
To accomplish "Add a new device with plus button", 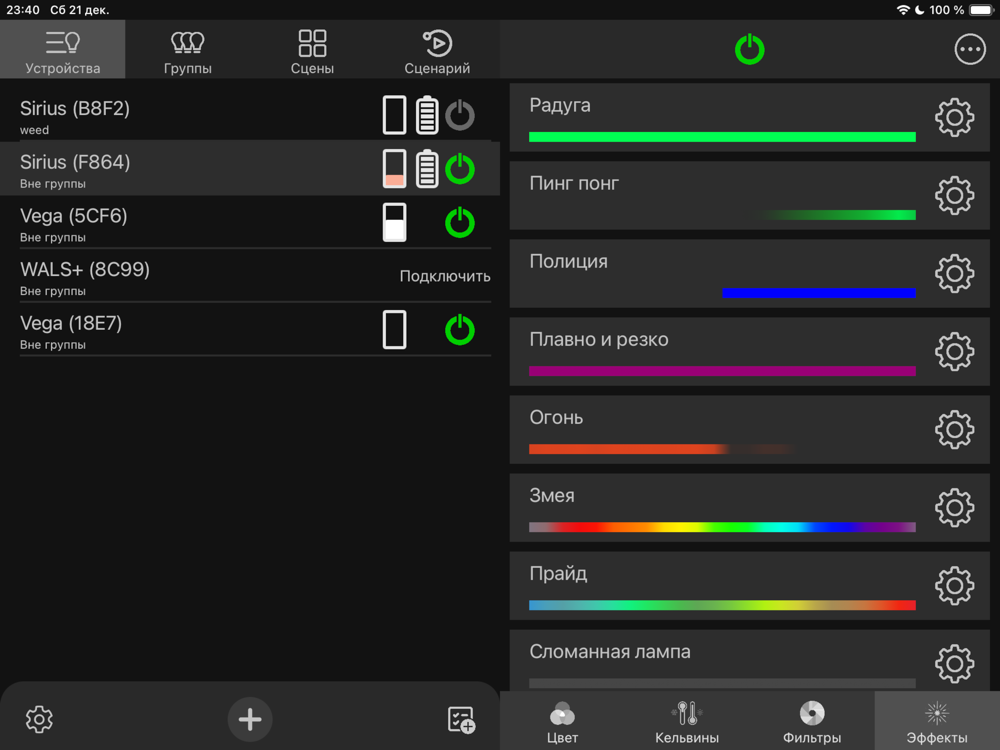I will click(250, 719).
